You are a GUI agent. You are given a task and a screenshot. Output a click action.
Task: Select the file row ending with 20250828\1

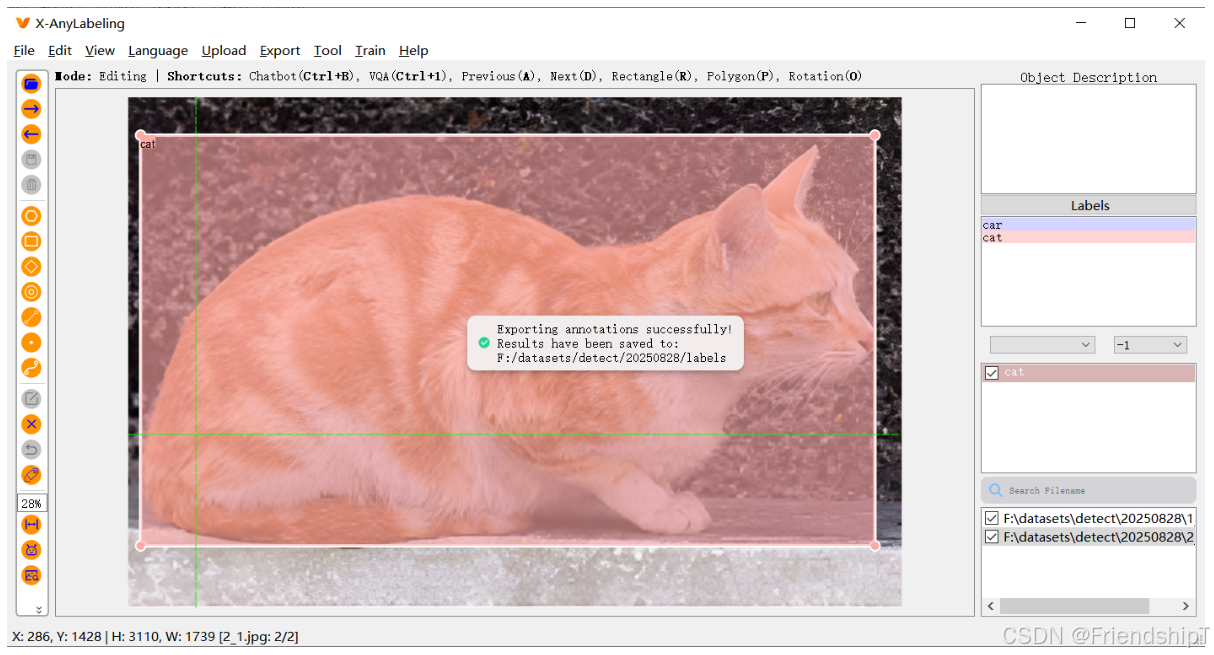click(1088, 518)
